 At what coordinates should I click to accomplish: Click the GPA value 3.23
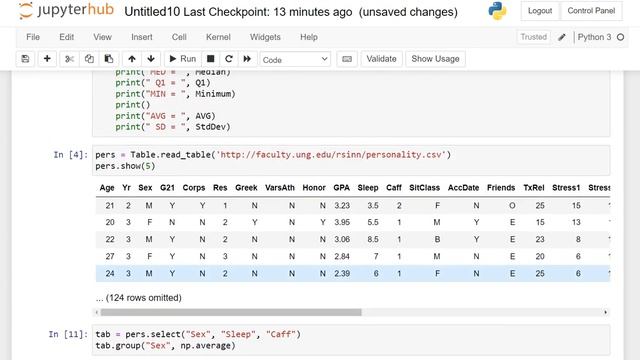pos(342,206)
